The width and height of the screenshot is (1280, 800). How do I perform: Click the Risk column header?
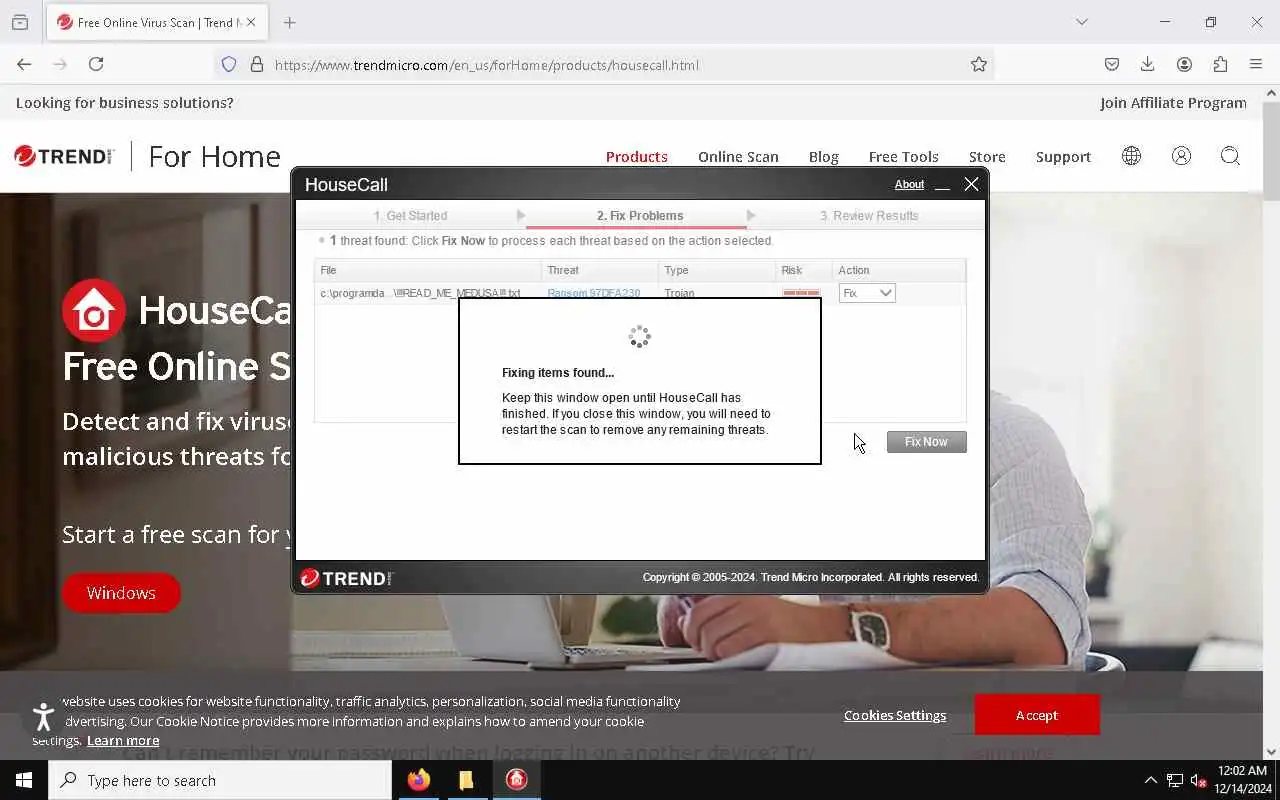pyautogui.click(x=804, y=270)
